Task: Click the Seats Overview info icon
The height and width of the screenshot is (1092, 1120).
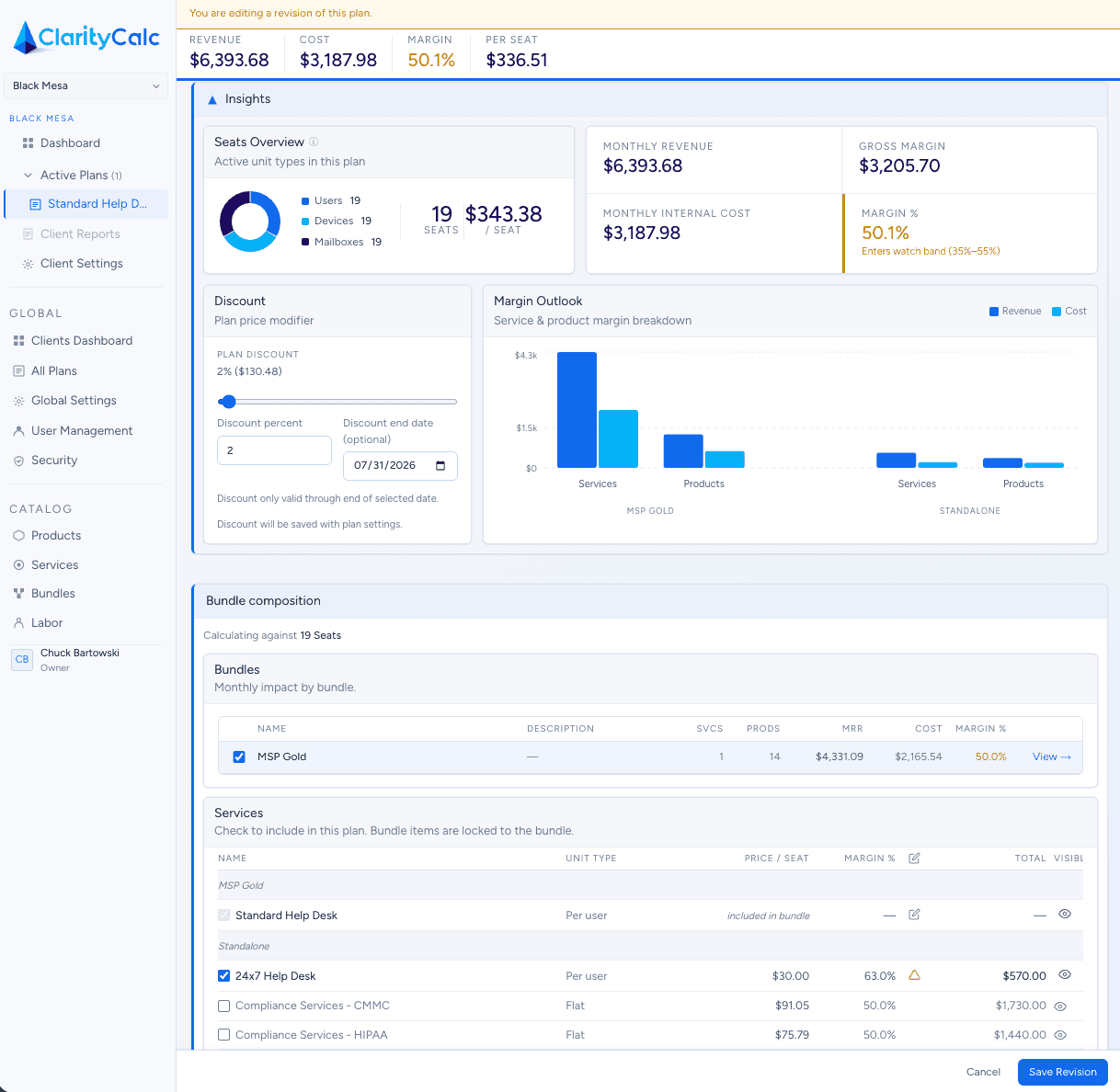Action: (314, 141)
